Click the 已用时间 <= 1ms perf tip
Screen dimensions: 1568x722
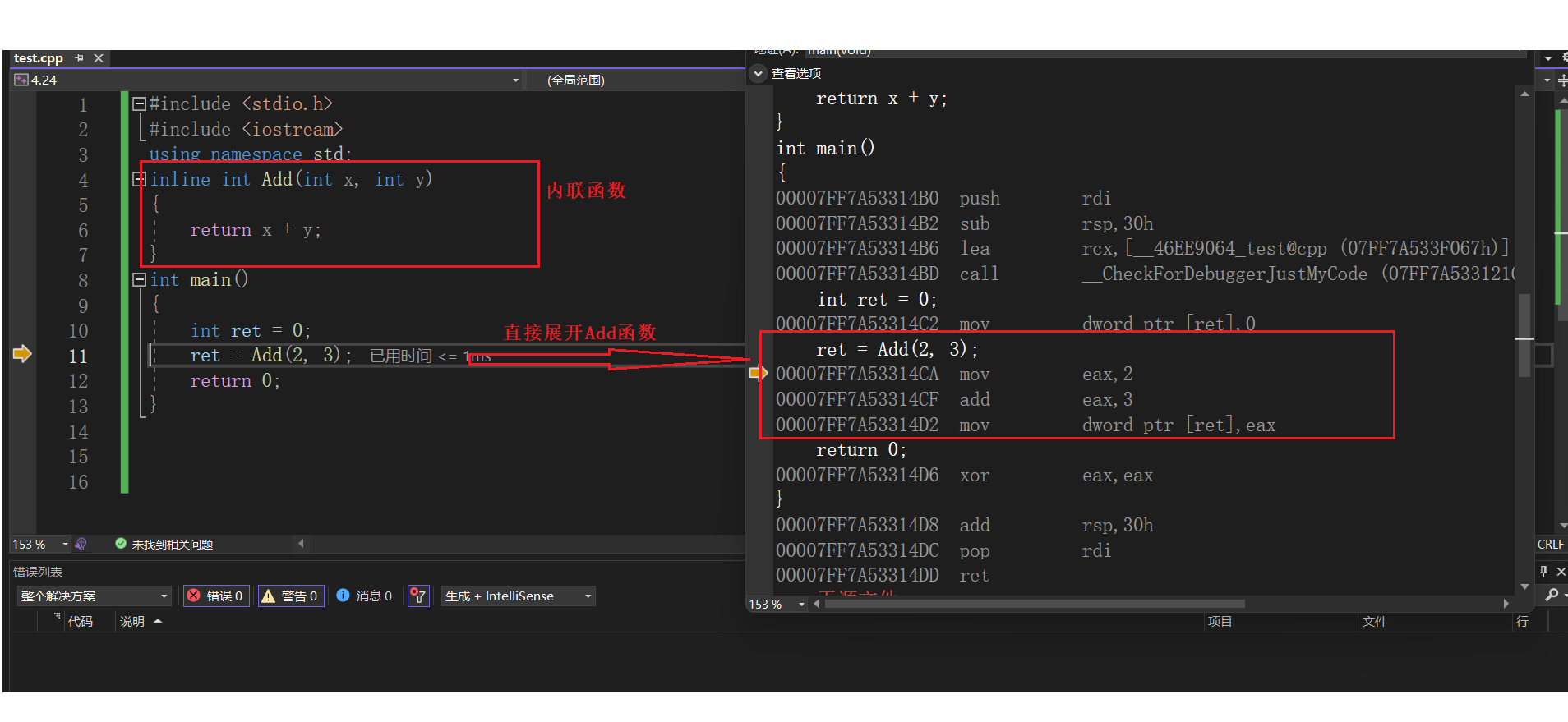tap(430, 356)
